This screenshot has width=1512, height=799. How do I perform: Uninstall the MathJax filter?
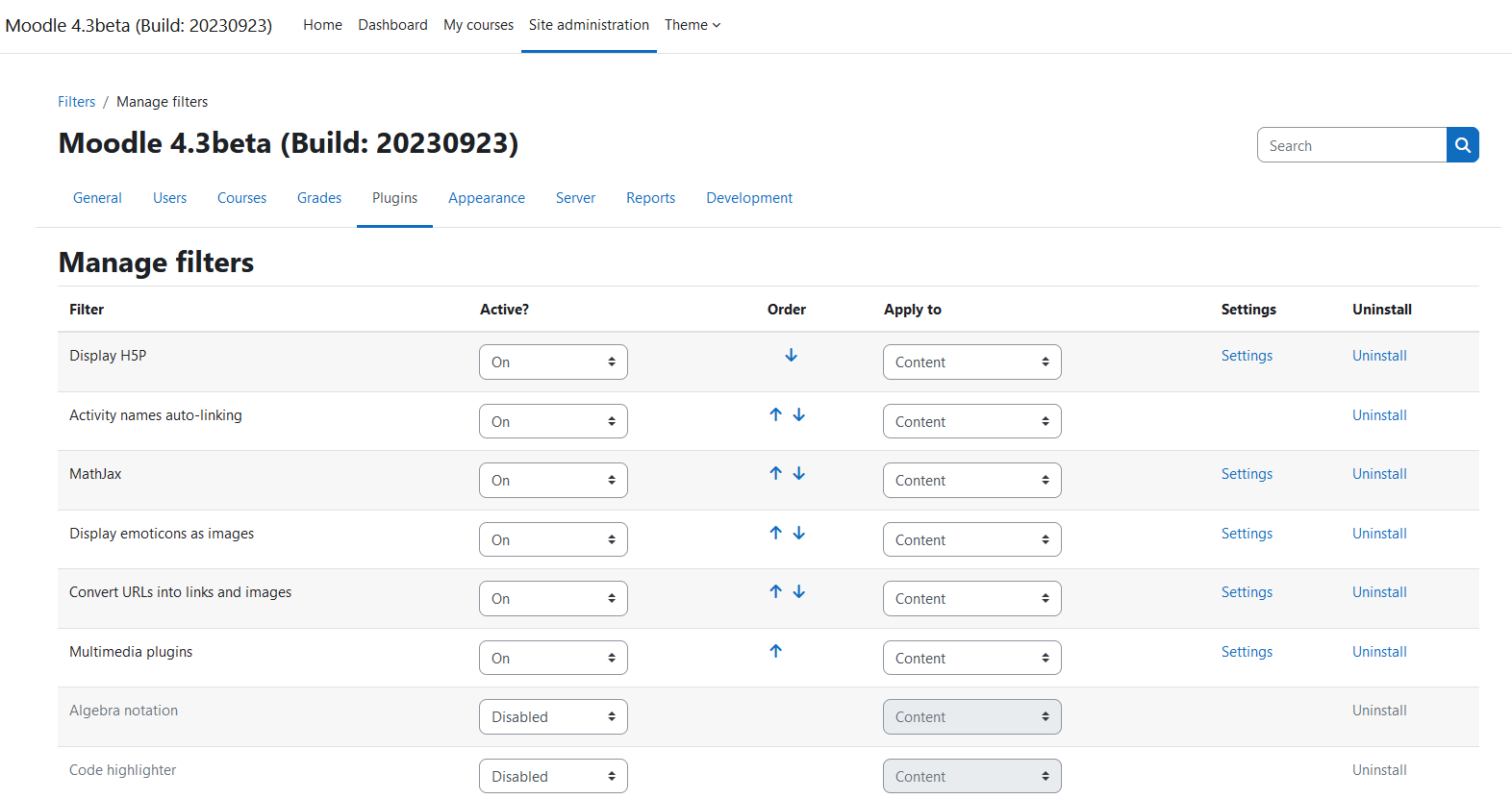coord(1379,474)
